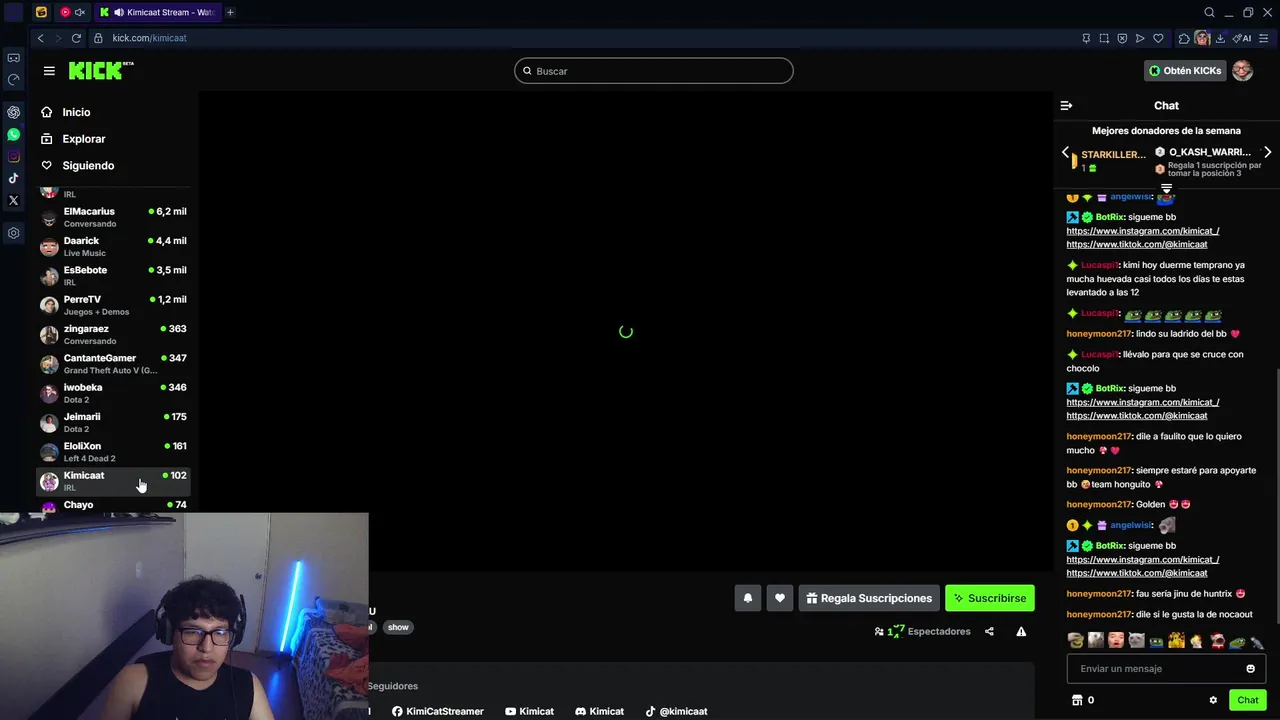This screenshot has width=1280, height=720.
Task: Open Daarick Live Music channel
Action: pos(113,246)
